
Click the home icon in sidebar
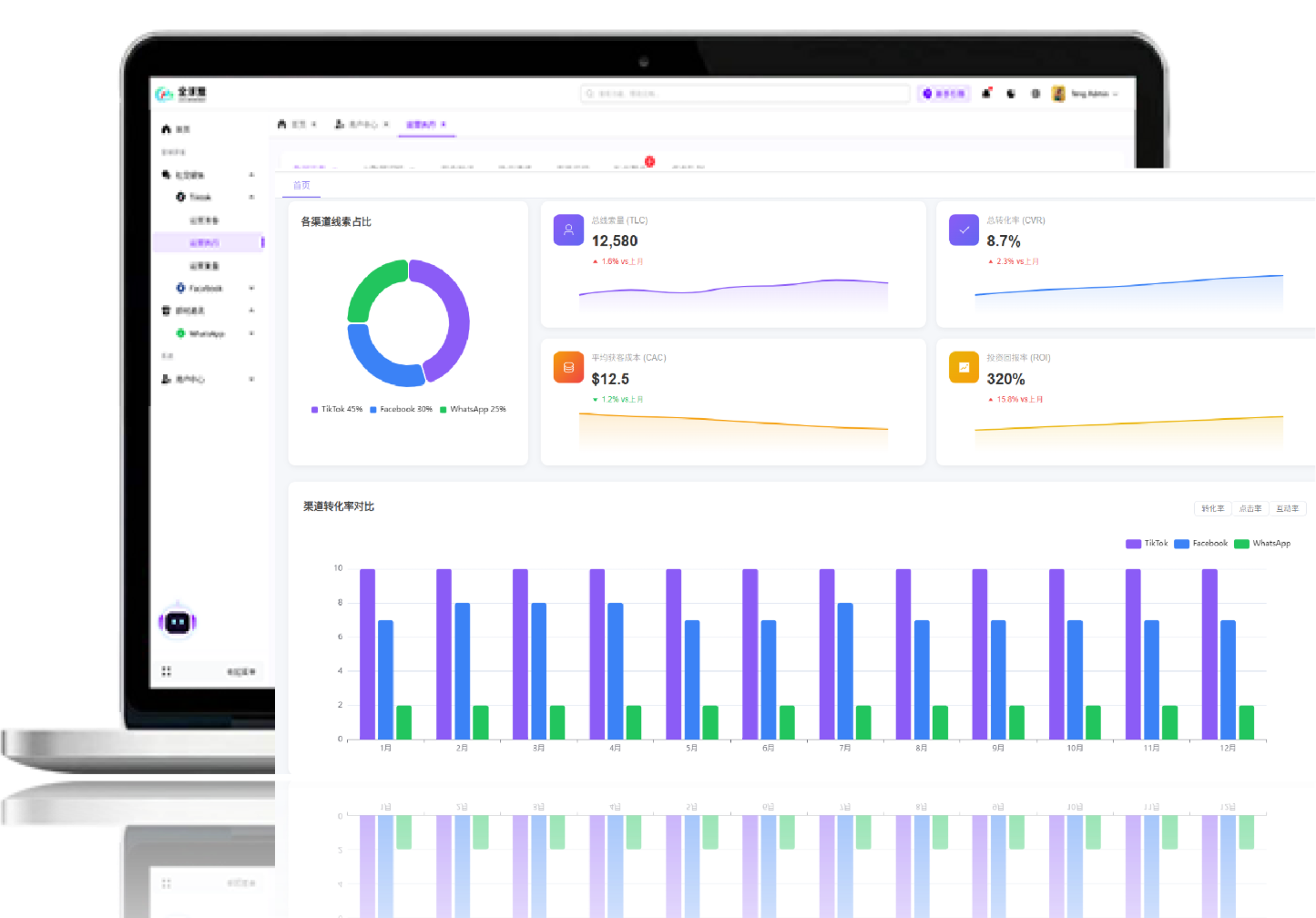[x=167, y=129]
